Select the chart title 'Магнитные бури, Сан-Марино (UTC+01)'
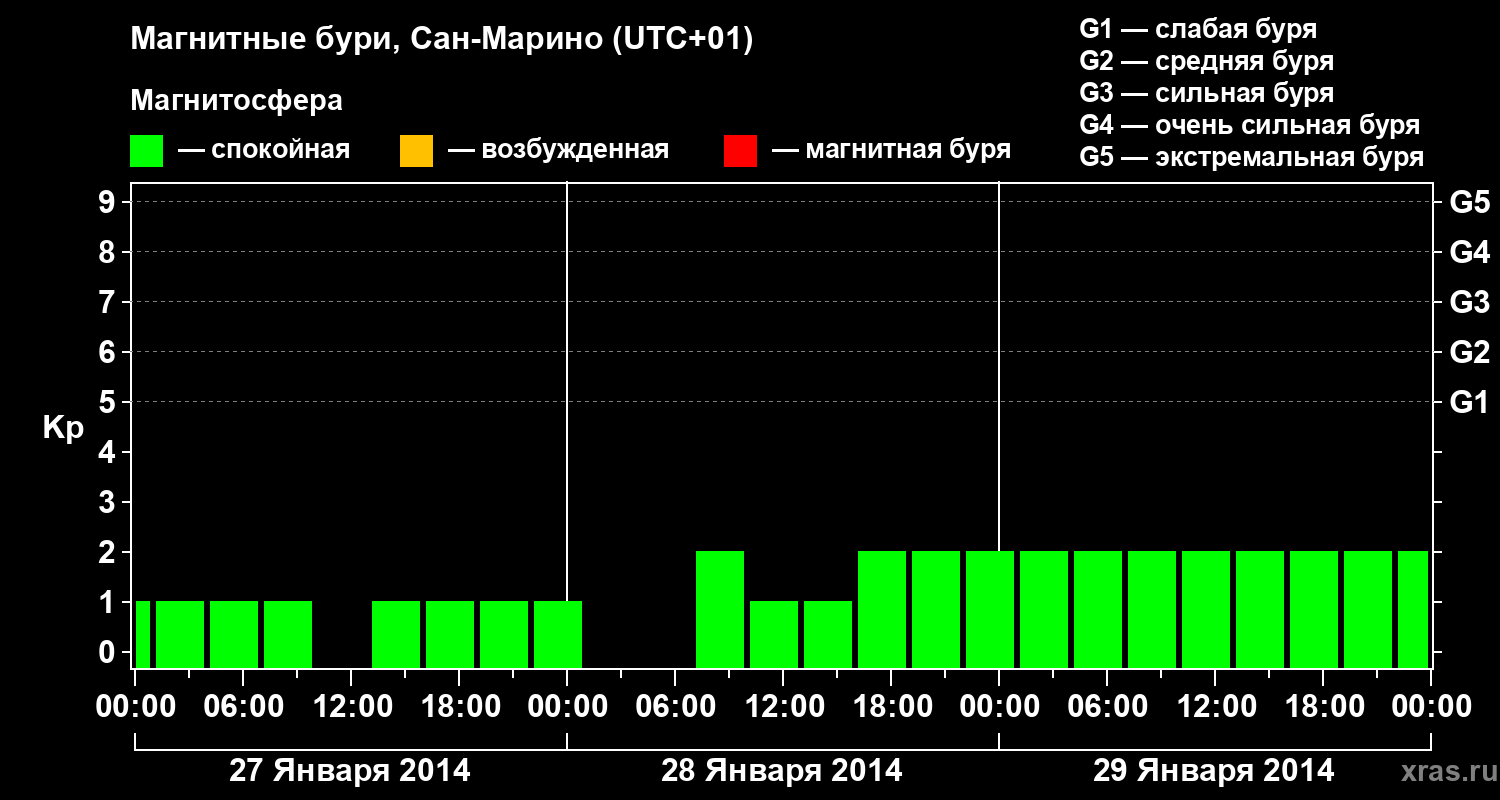Screen dimensions: 1500x800 click(x=441, y=40)
